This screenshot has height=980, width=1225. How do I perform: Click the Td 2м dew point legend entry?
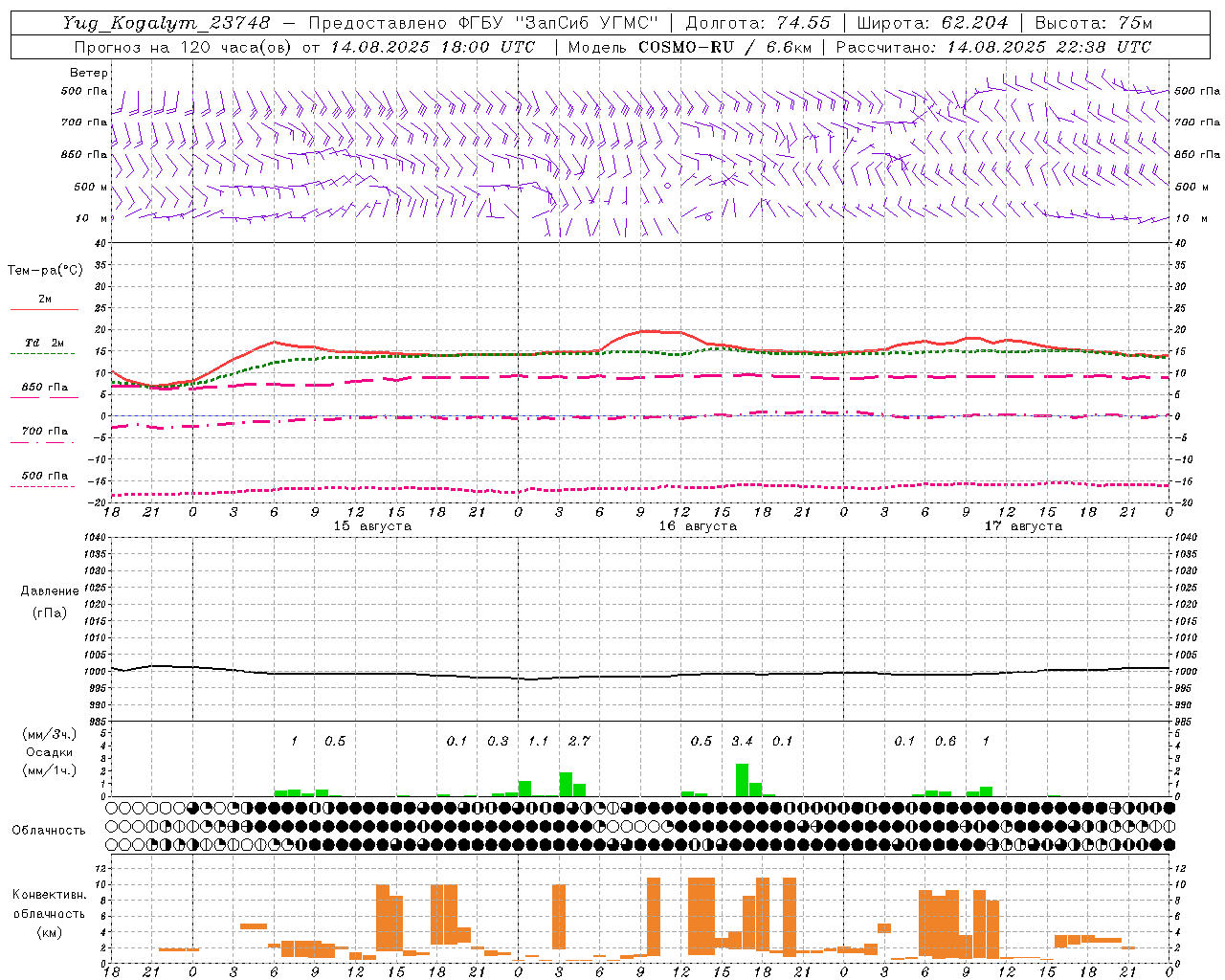[44, 343]
